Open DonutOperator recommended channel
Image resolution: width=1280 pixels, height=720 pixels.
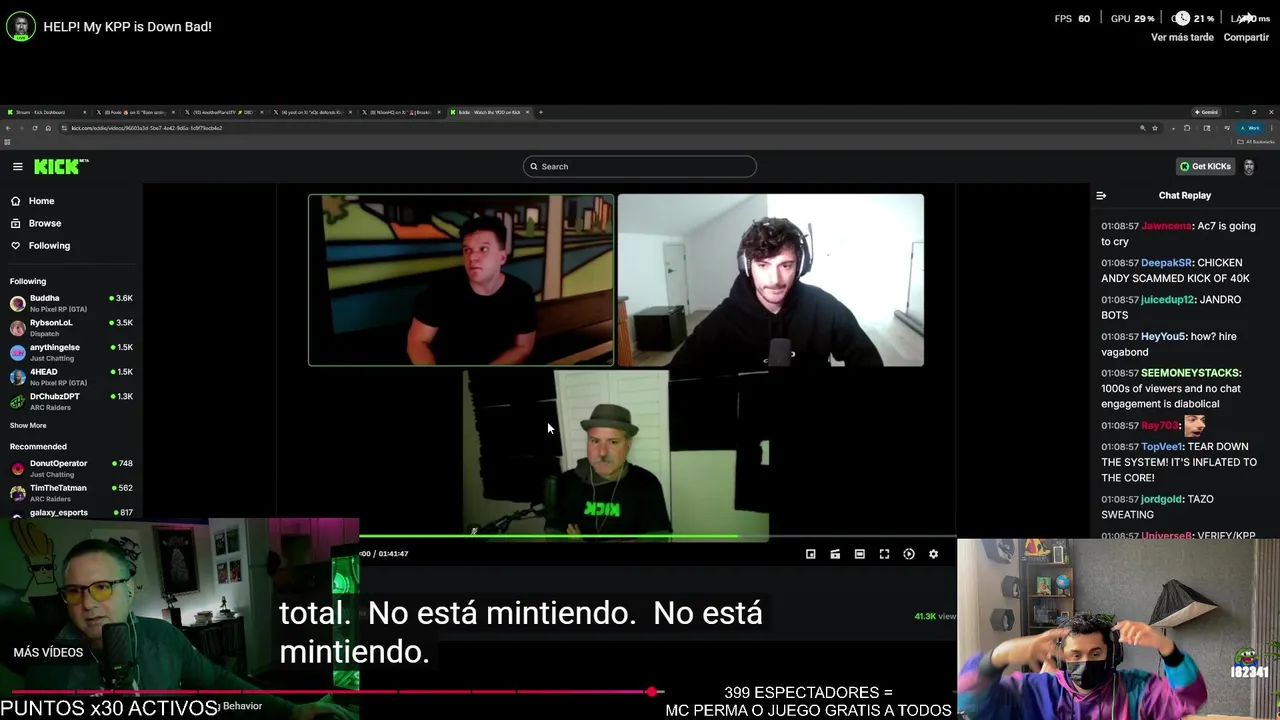coord(71,468)
